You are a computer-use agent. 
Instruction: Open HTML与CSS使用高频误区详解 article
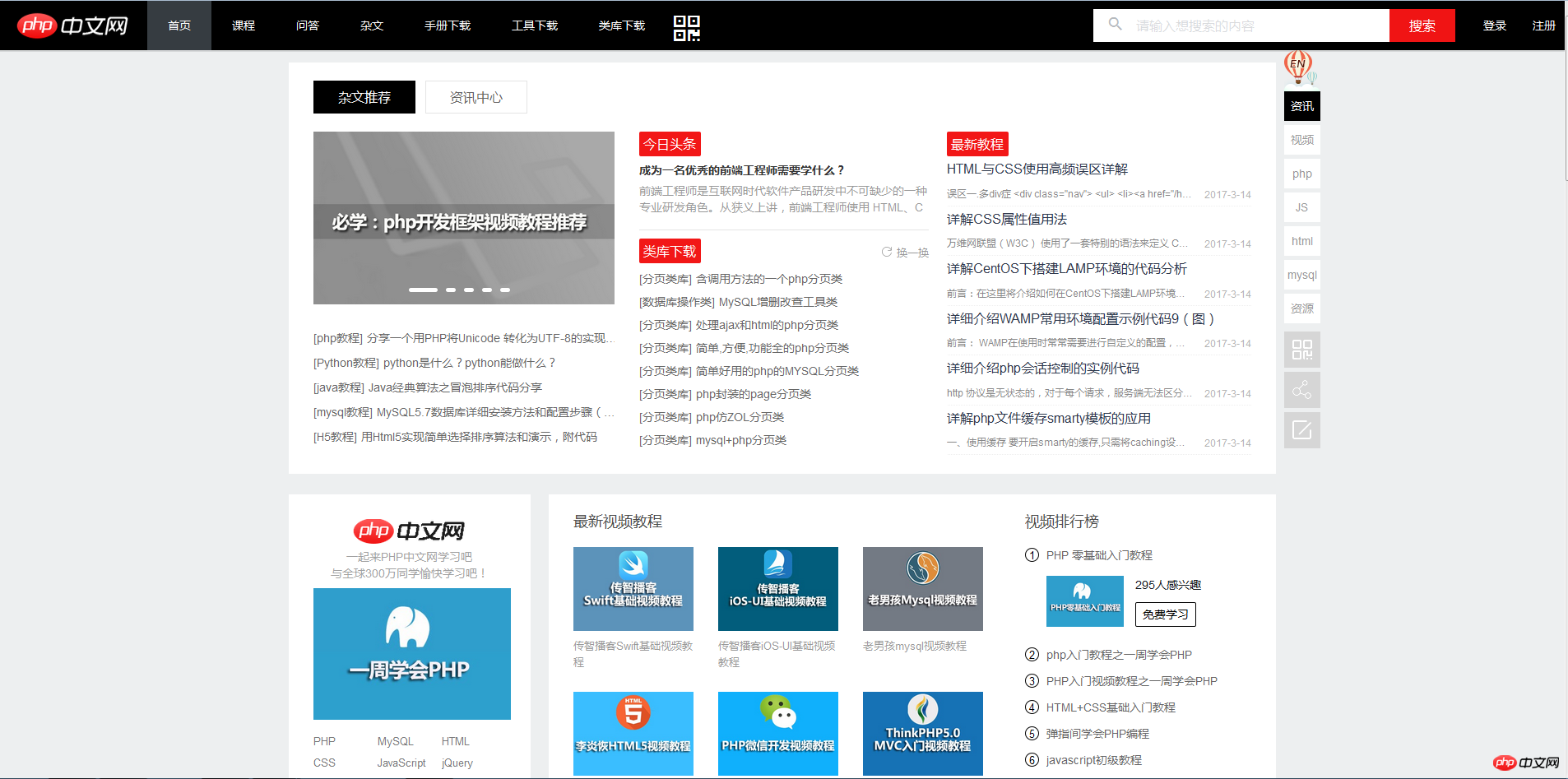pos(1037,169)
